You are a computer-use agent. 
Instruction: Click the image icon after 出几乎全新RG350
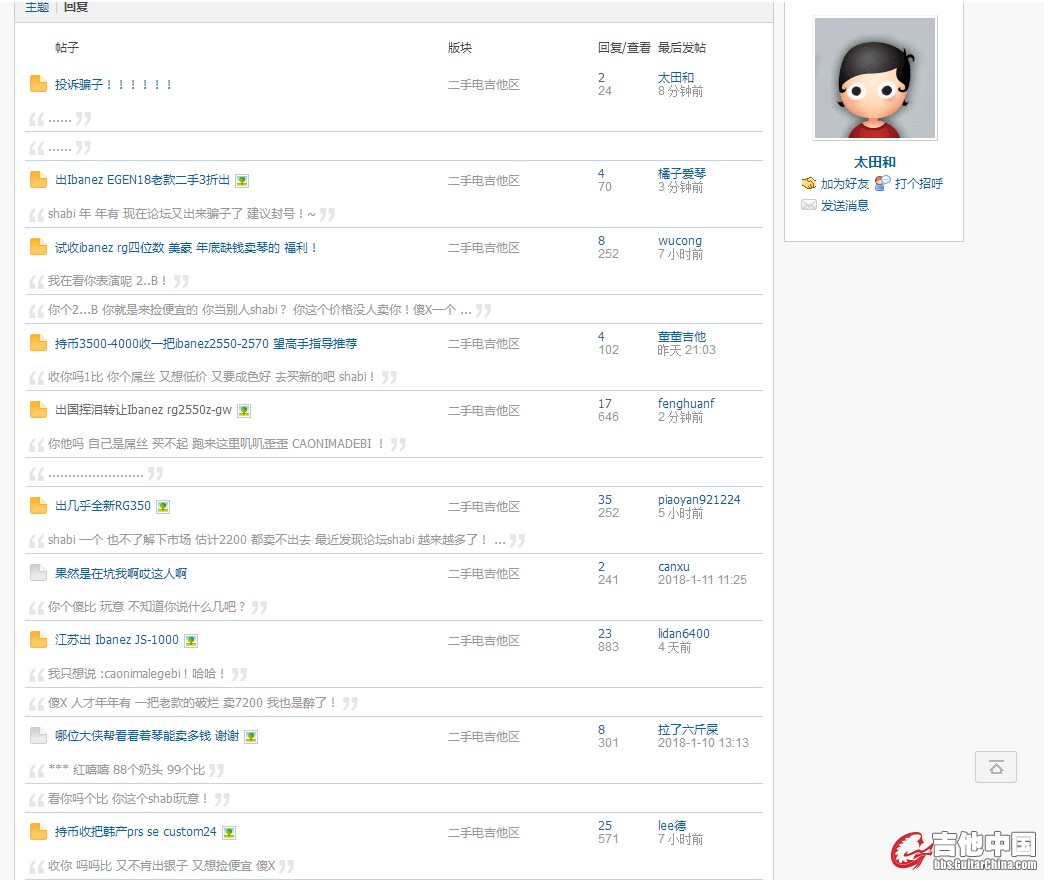tap(163, 507)
